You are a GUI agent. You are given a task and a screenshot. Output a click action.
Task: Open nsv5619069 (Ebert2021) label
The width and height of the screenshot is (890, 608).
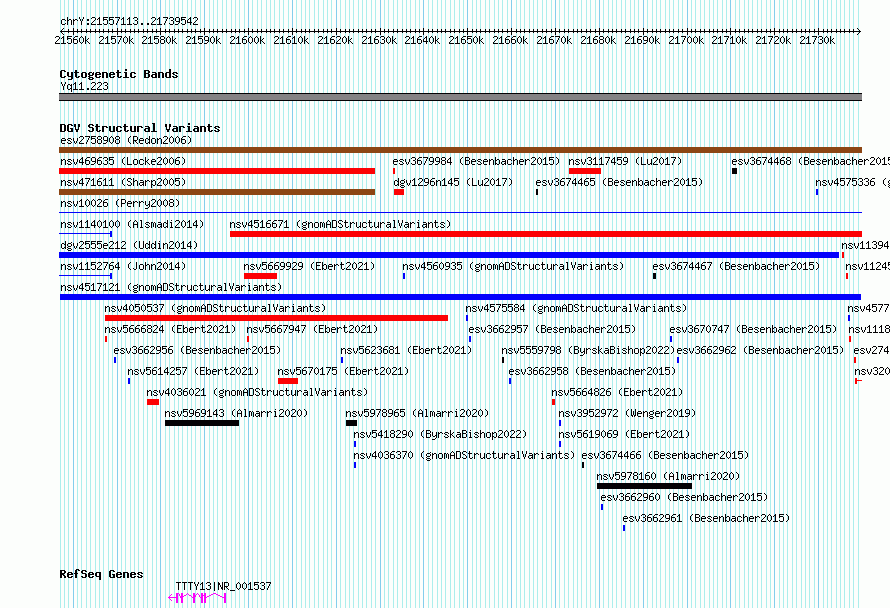click(624, 434)
